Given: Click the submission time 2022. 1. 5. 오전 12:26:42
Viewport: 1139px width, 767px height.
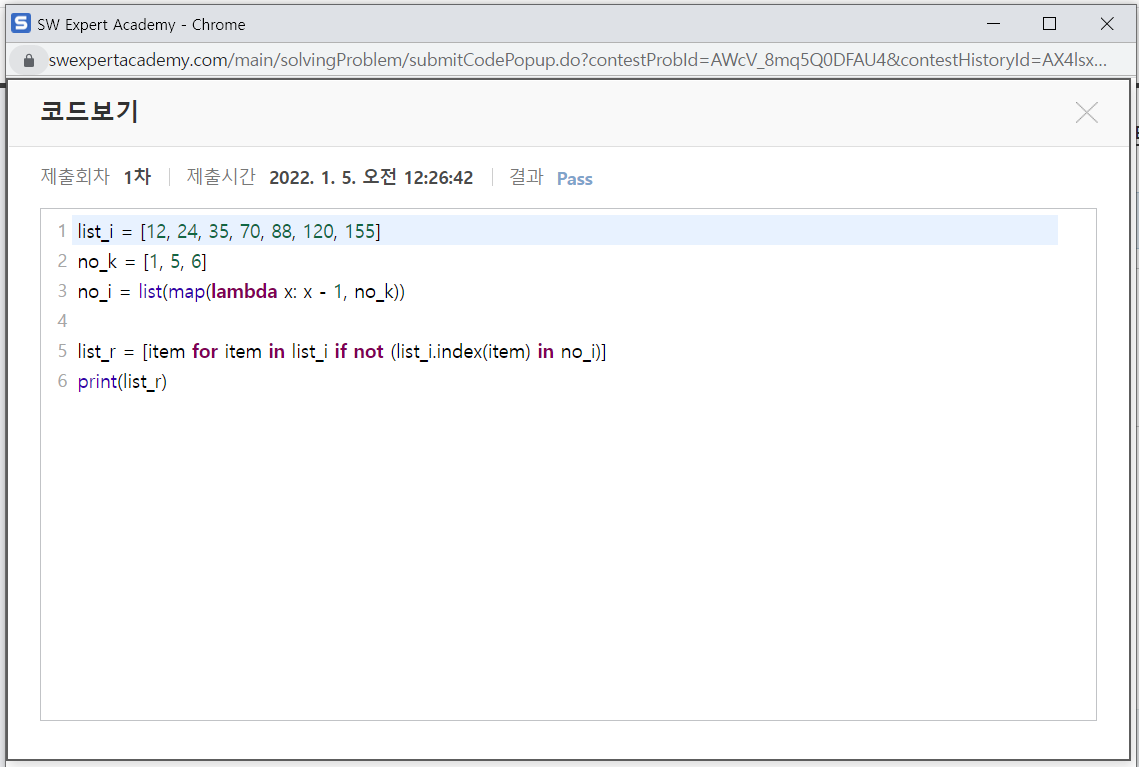Looking at the screenshot, I should tap(371, 178).
